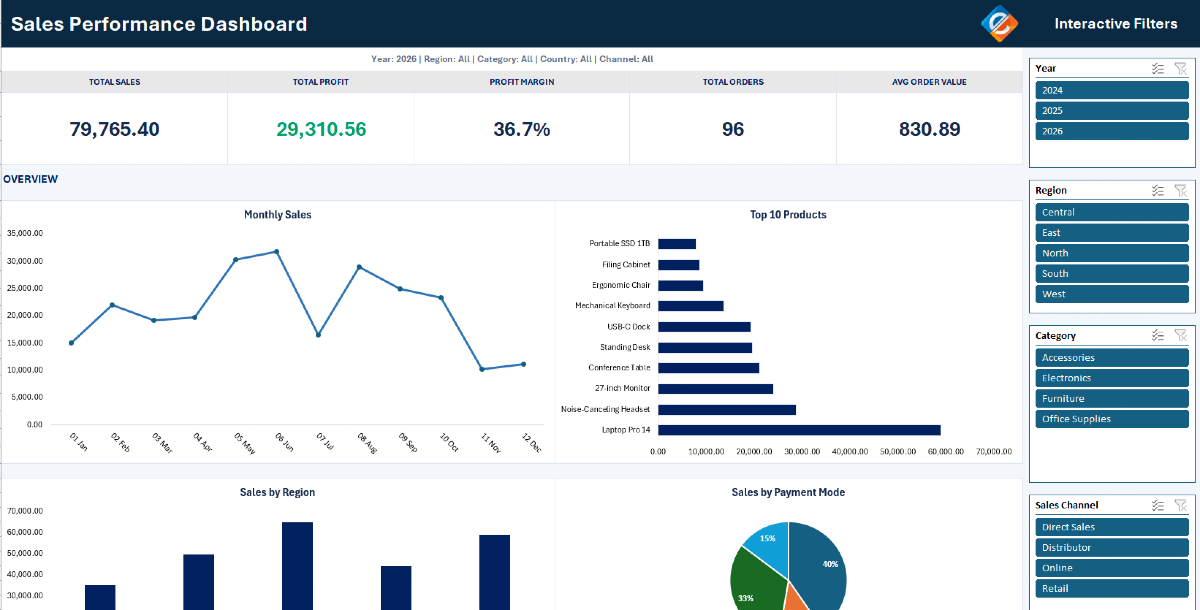Click the Standing Desk bar

pyautogui.click(x=705, y=347)
